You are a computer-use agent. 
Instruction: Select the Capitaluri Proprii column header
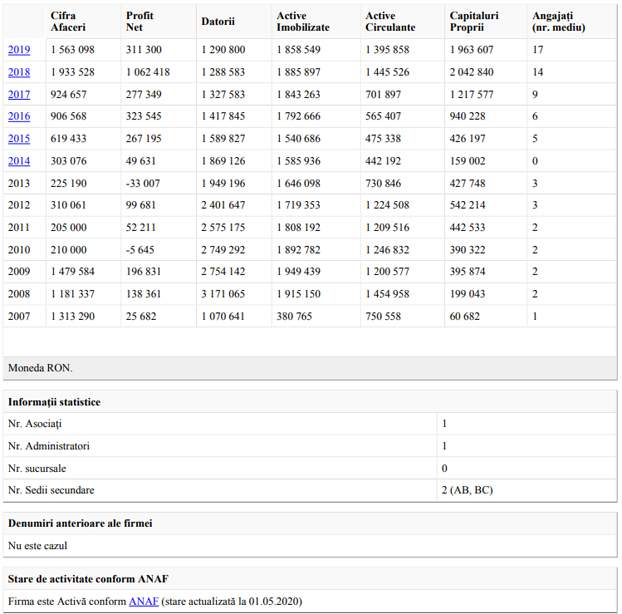coord(474,21)
